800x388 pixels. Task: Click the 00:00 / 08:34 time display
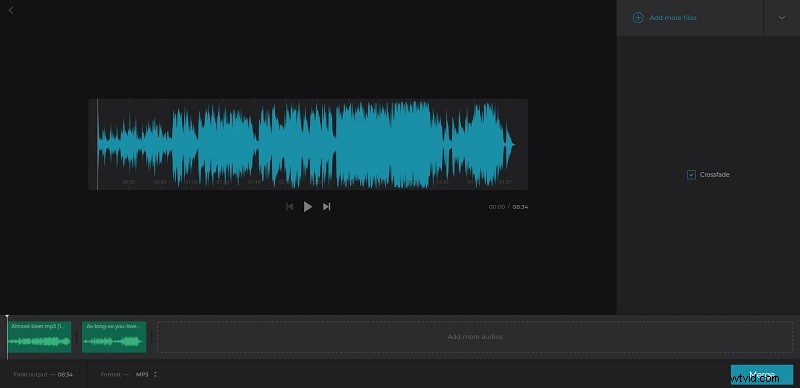508,207
